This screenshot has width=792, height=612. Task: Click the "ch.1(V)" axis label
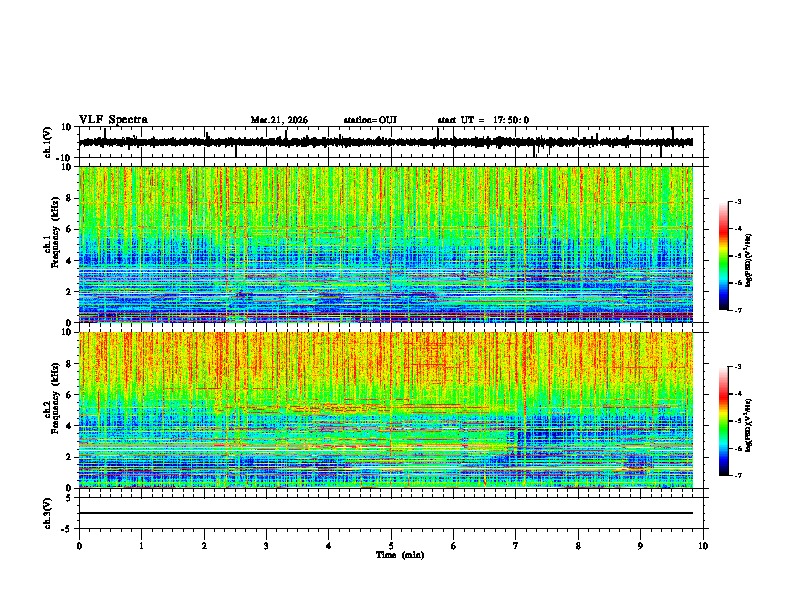pos(47,142)
